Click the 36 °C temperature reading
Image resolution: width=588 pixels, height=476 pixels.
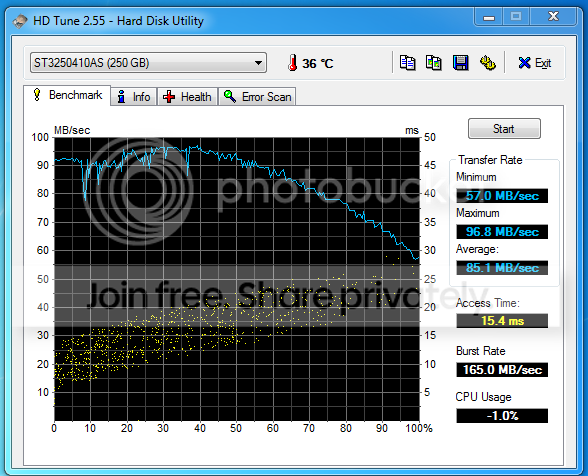pyautogui.click(x=318, y=63)
